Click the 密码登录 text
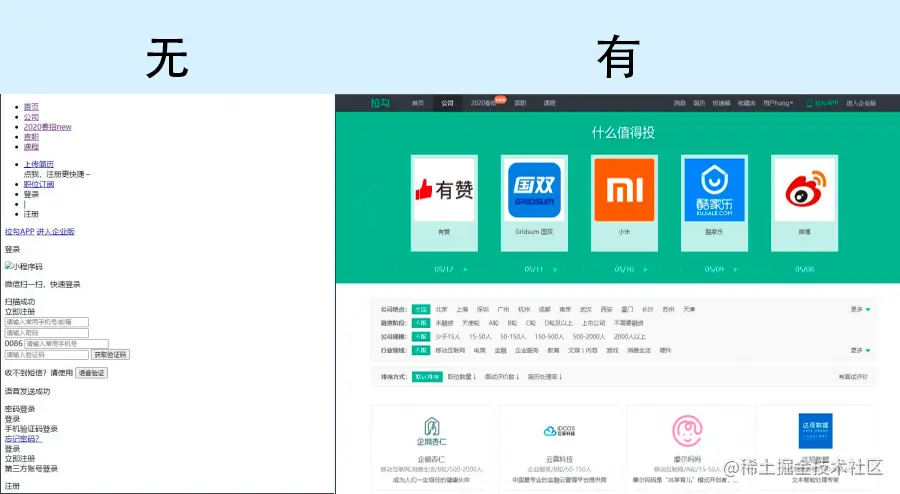The image size is (900, 494). click(x=20, y=409)
